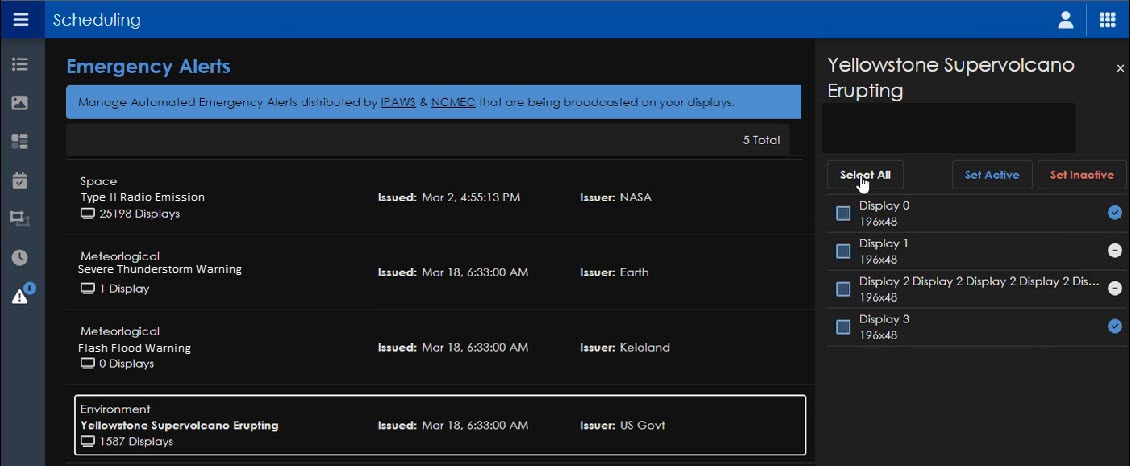Open the layouts sidebar icon

coord(19,141)
